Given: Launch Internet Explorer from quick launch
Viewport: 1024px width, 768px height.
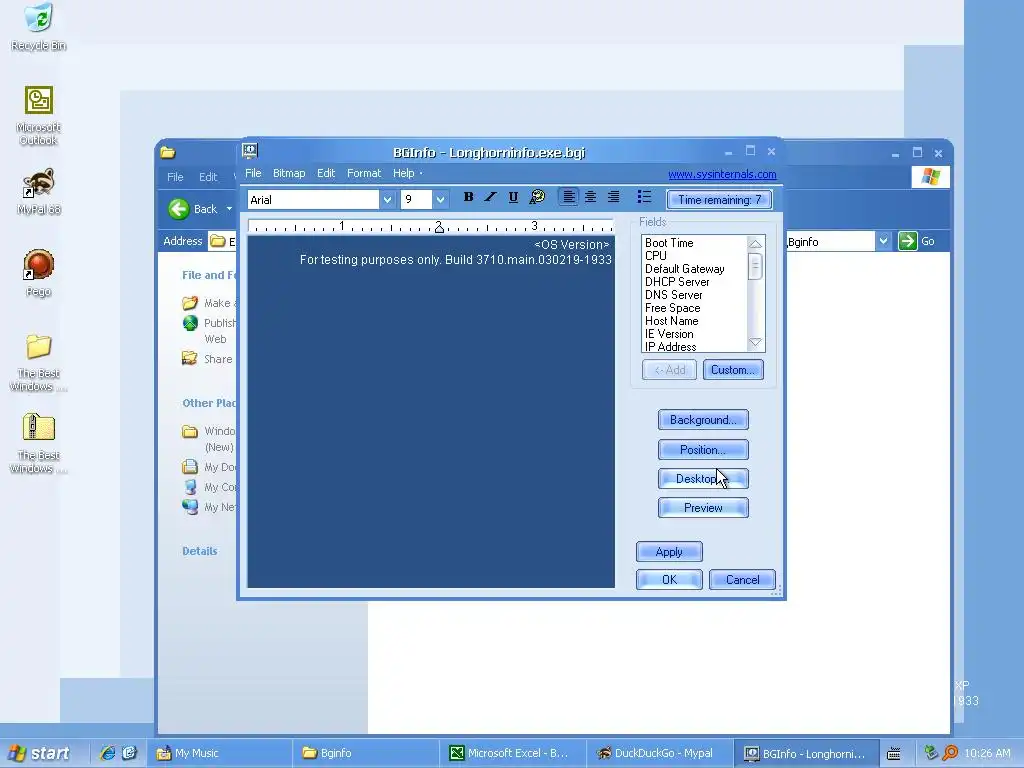Looking at the screenshot, I should 107,753.
